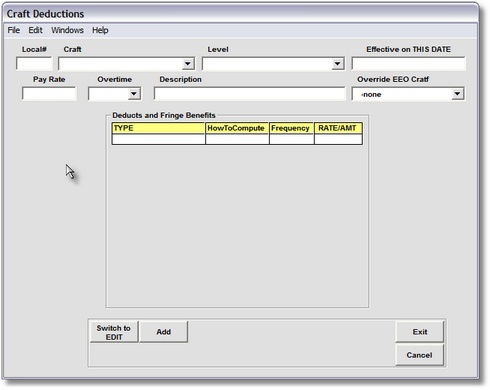Click the -none value in Override EEO Craft
This screenshot has width=490, height=390.
[371, 95]
